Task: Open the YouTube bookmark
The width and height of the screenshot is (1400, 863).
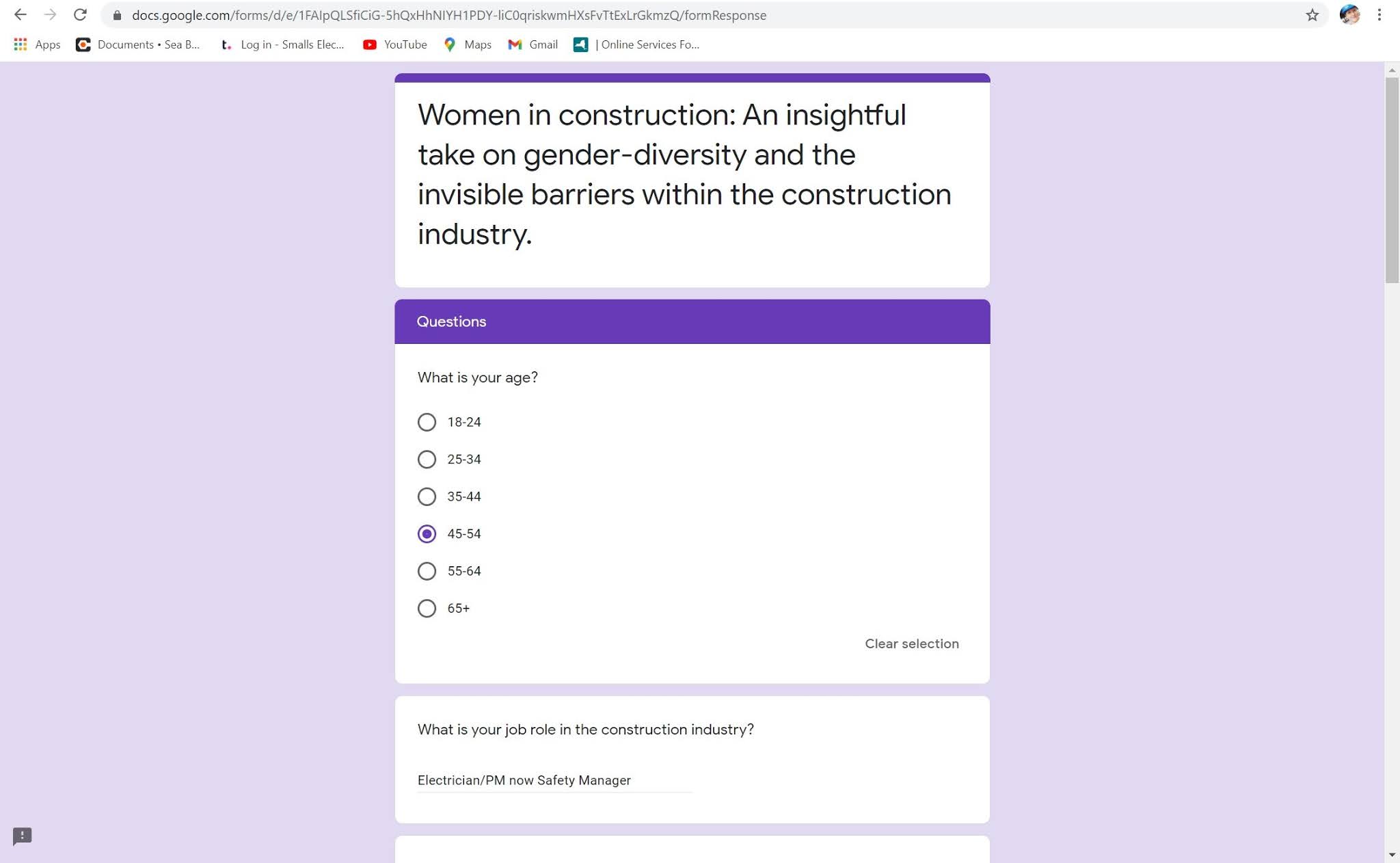Action: point(395,44)
